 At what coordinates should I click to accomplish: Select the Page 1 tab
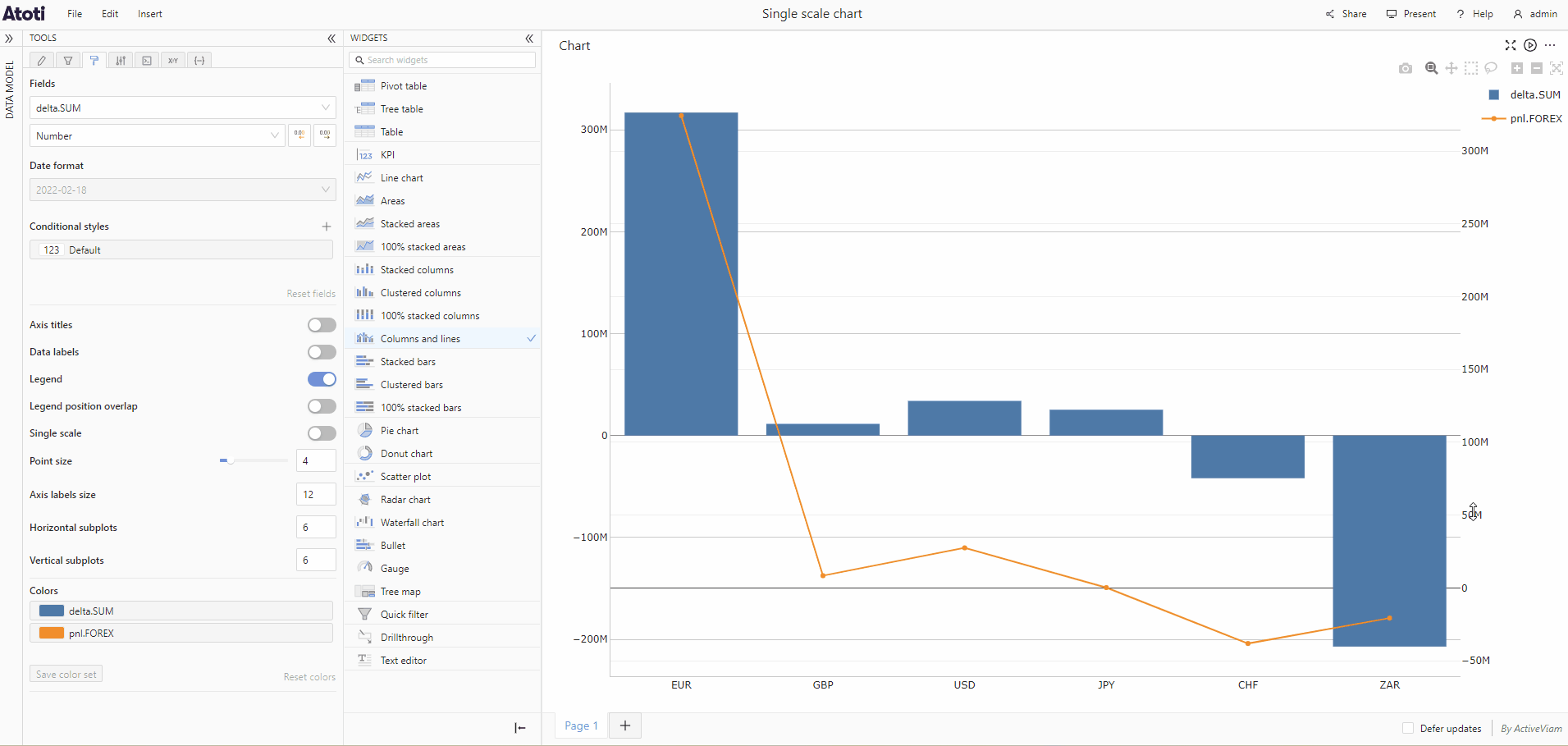click(581, 725)
